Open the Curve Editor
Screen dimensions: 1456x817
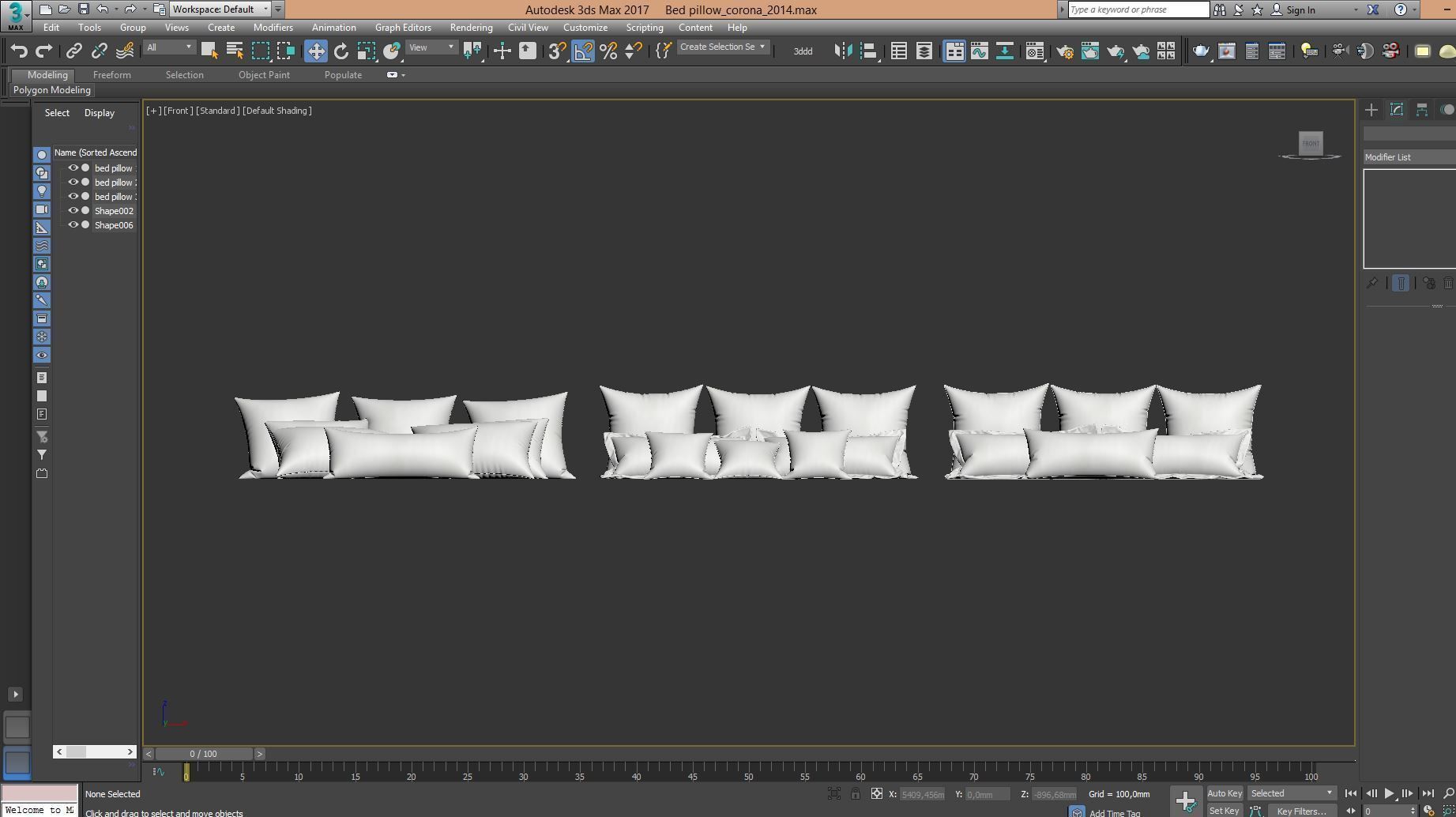click(x=980, y=51)
